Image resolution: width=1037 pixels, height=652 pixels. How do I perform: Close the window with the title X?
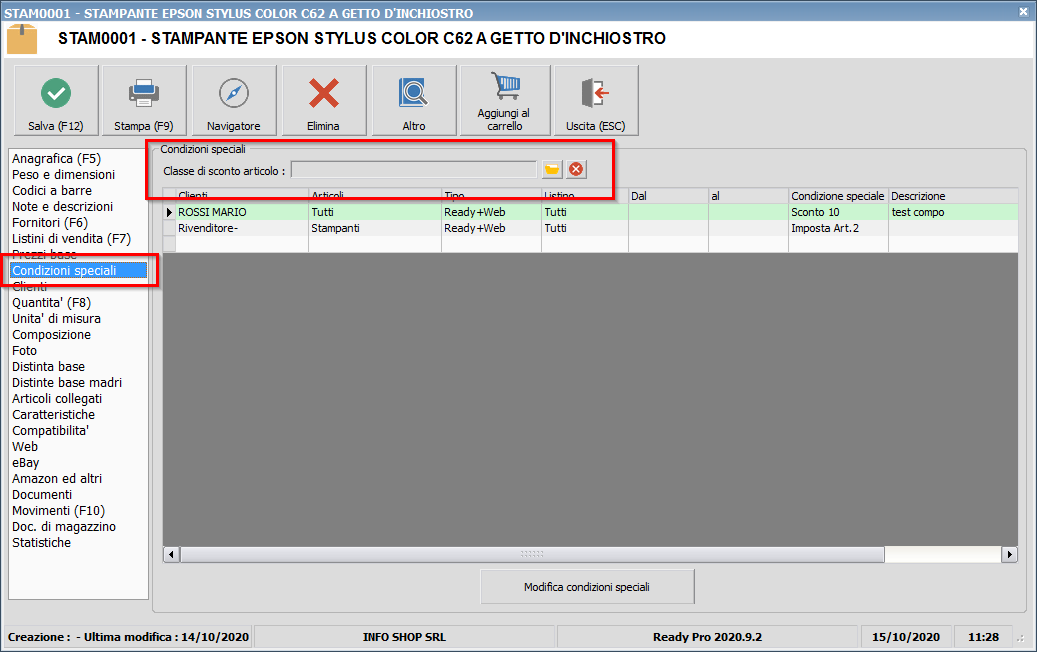click(1023, 11)
